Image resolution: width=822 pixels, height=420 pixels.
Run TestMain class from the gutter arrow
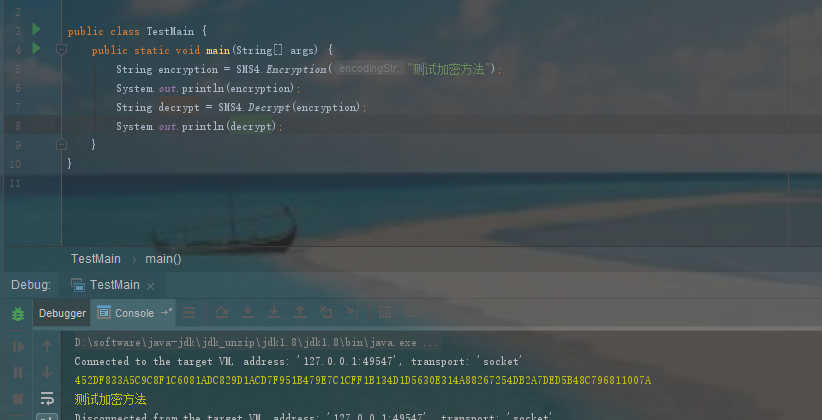pos(36,29)
